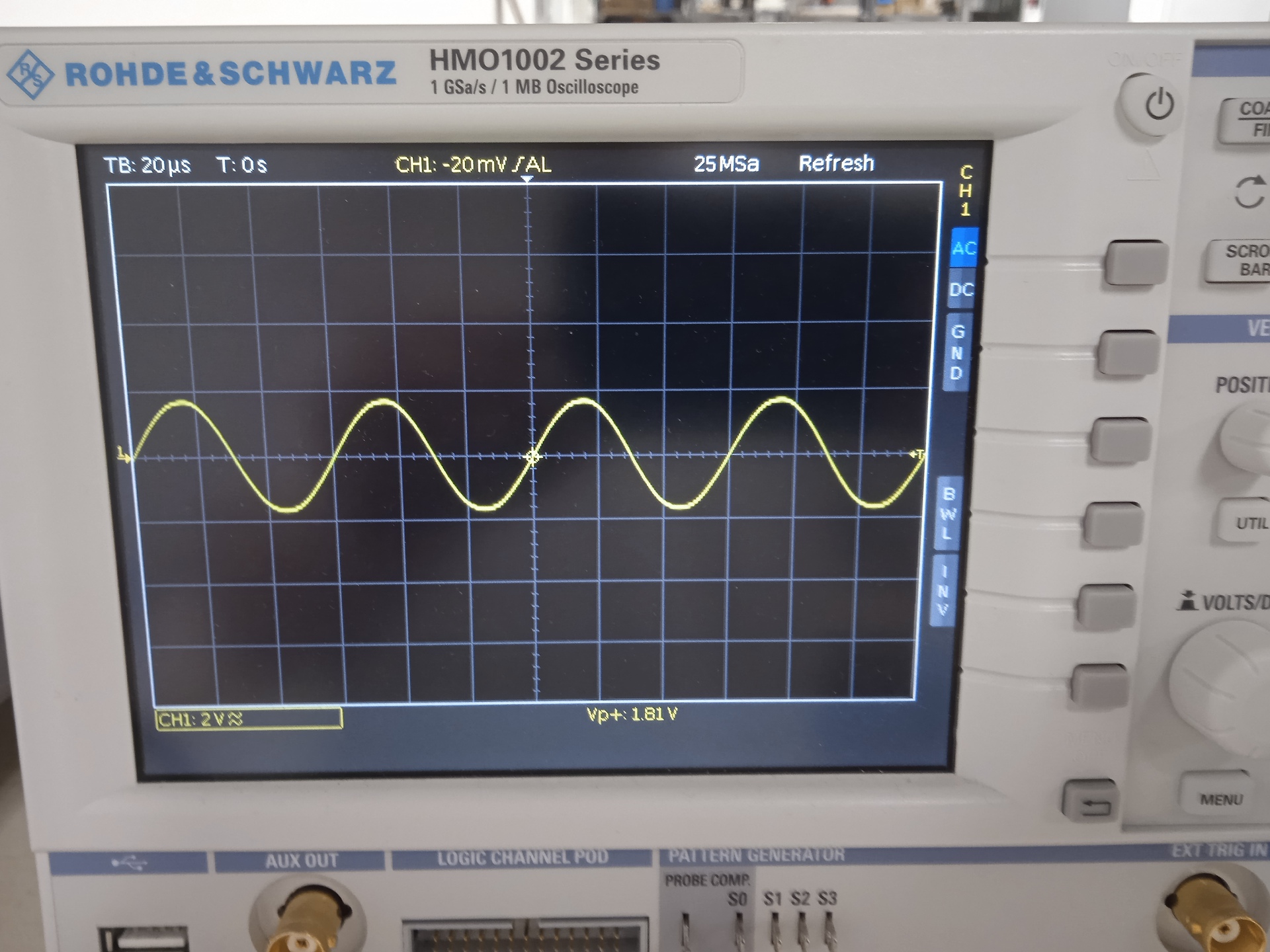Image resolution: width=1270 pixels, height=952 pixels.
Task: Click the Rohde & Schwarz diamond logo
Action: 30,73
